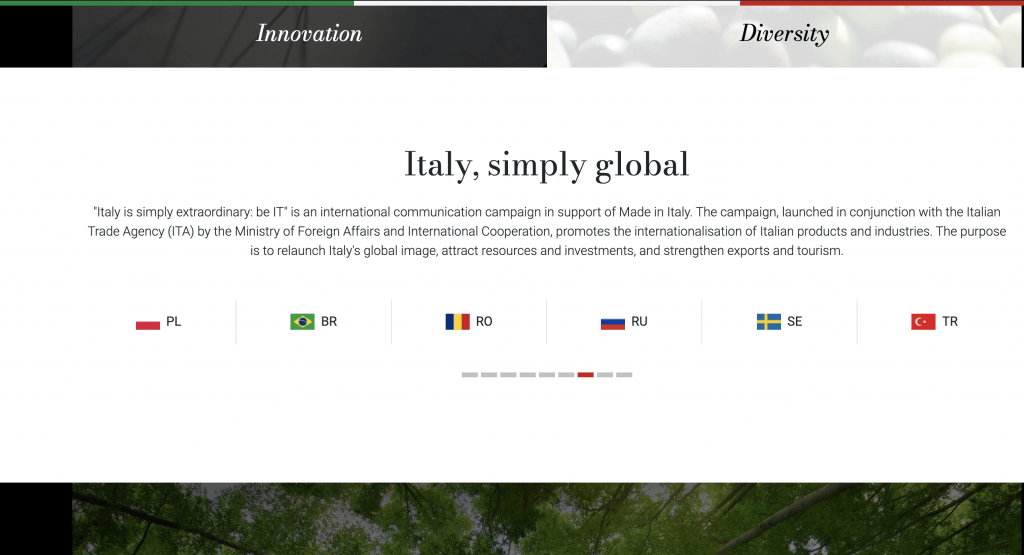Open the Innovation banner

coord(310,36)
